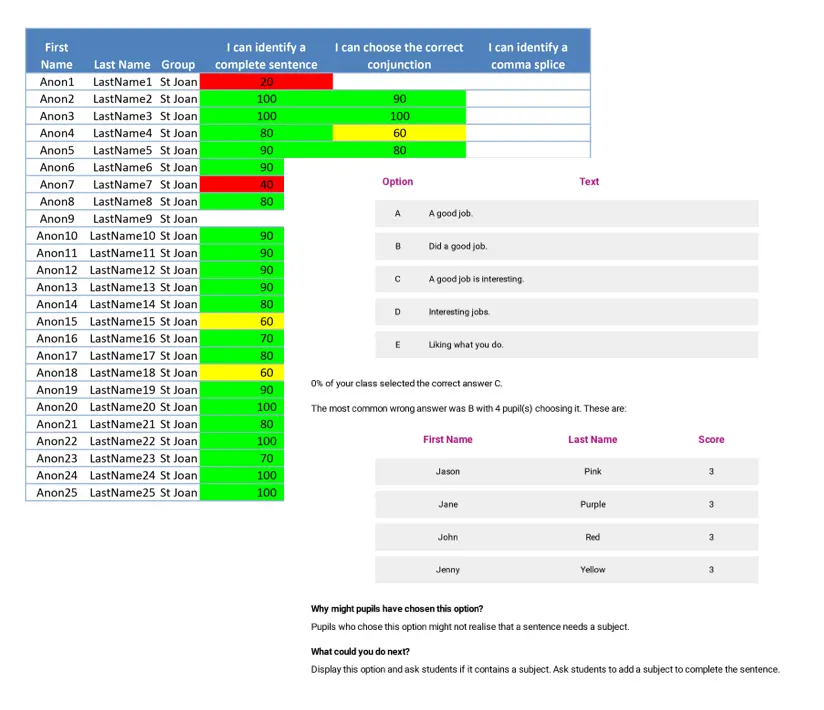The height and width of the screenshot is (710, 824).
Task: Select the yellow 60 cell in conjunction column
Action: tap(399, 133)
